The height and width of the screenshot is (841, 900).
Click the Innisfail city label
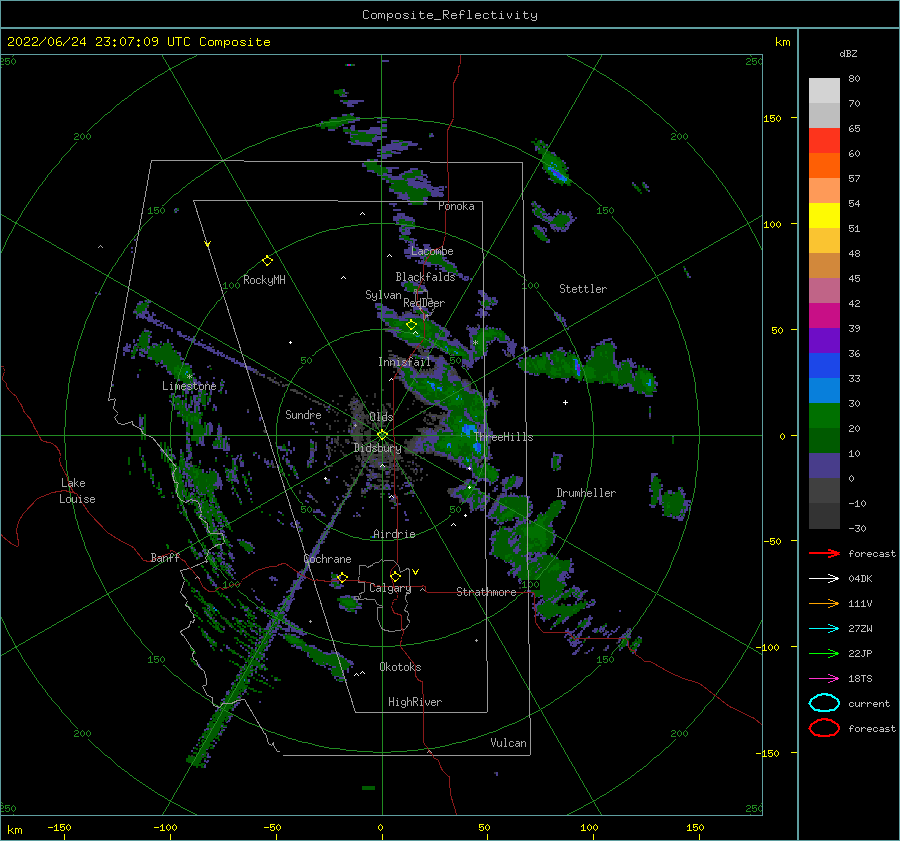coord(404,362)
